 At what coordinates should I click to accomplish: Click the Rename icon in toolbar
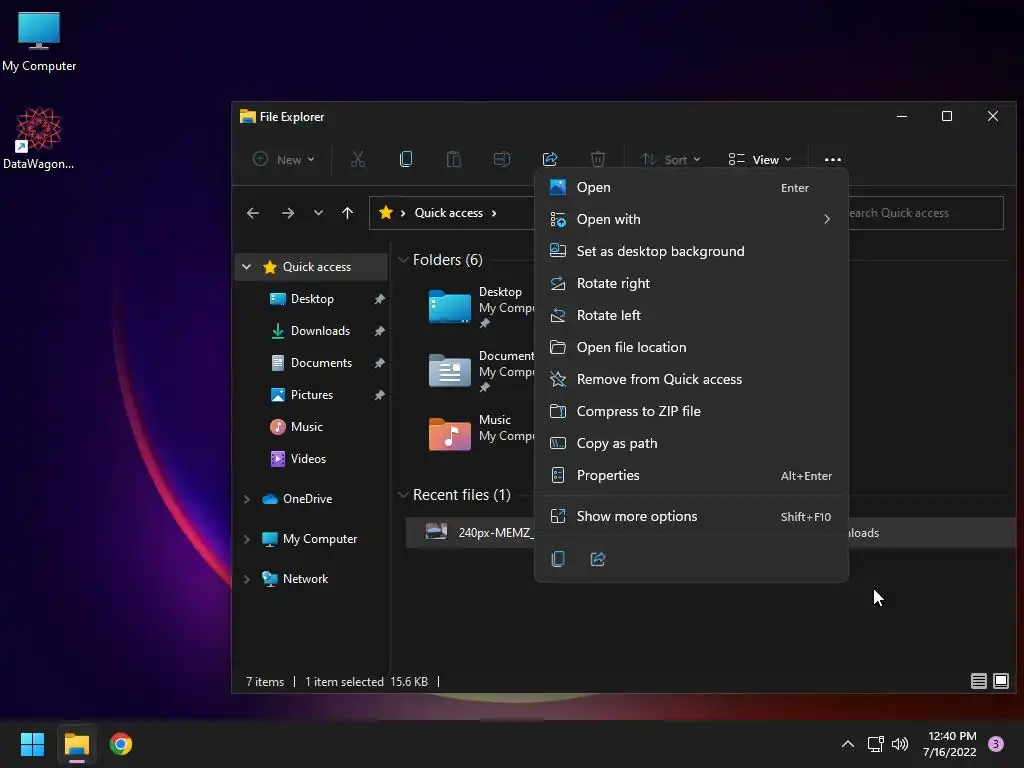click(x=502, y=159)
